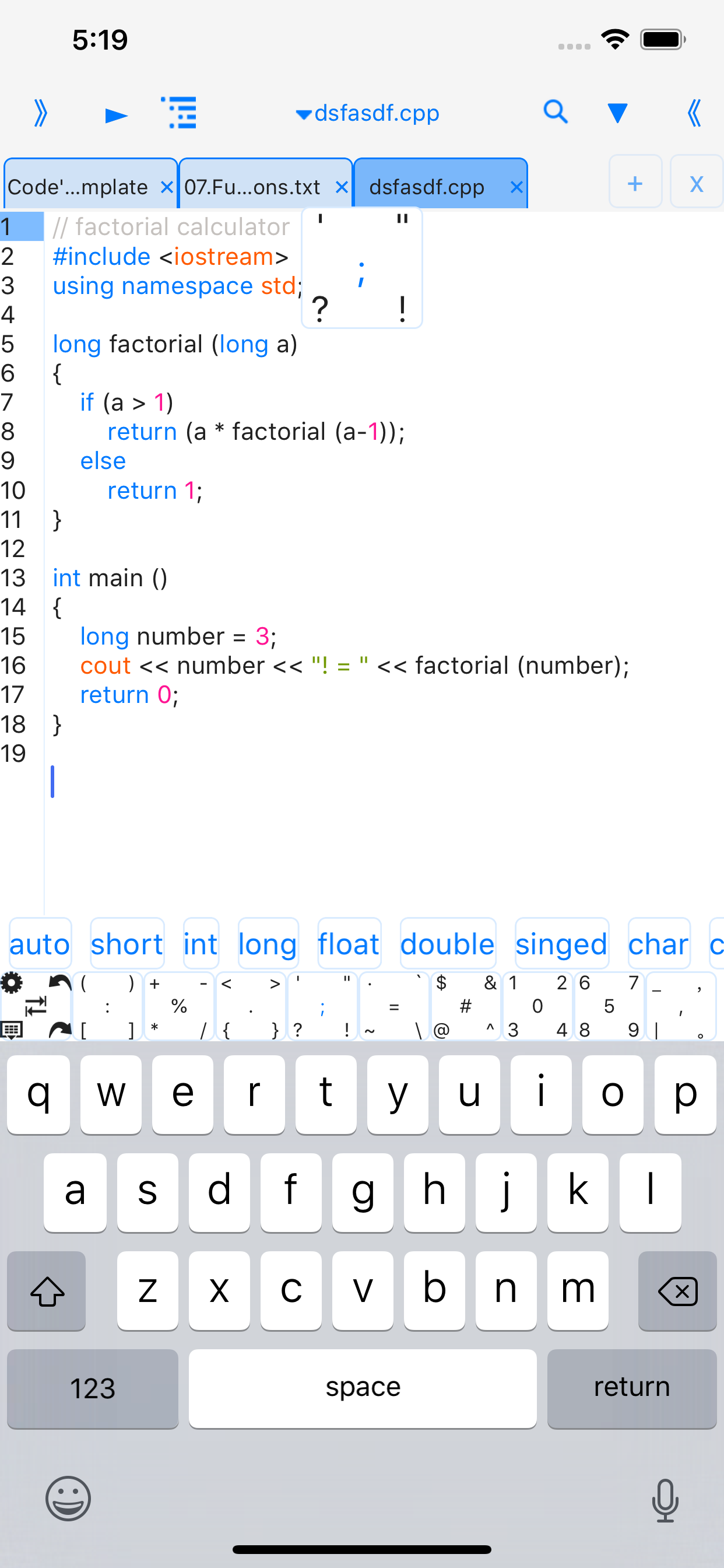Click 'using namespace std' text

pyautogui.click(x=174, y=285)
